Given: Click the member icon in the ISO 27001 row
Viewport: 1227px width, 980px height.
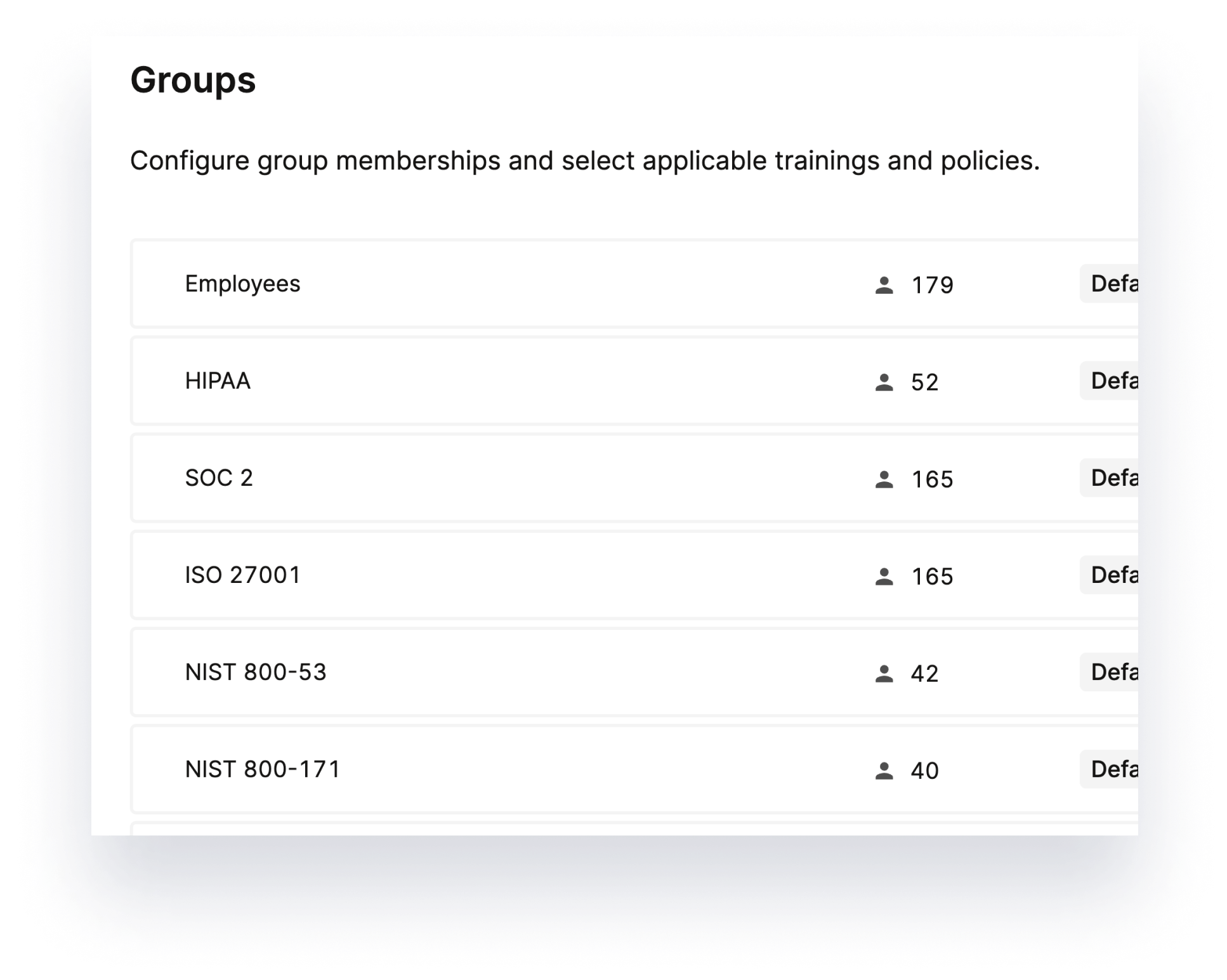Looking at the screenshot, I should click(884, 577).
